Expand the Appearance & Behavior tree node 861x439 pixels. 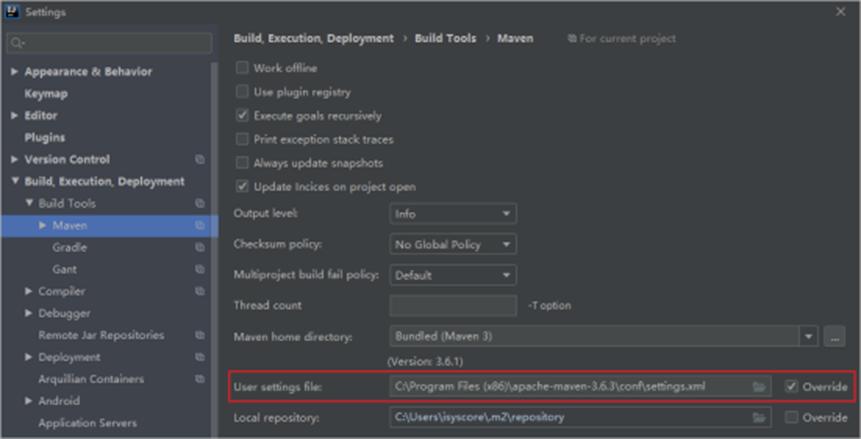coord(14,72)
